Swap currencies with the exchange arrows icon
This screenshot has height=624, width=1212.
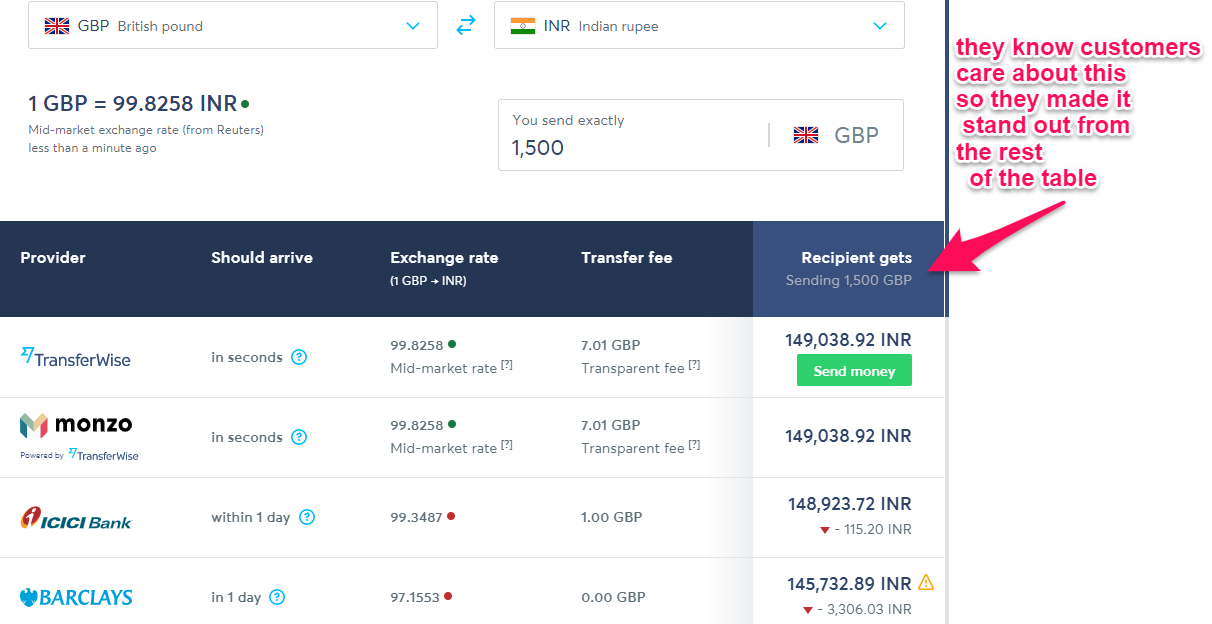point(466,26)
